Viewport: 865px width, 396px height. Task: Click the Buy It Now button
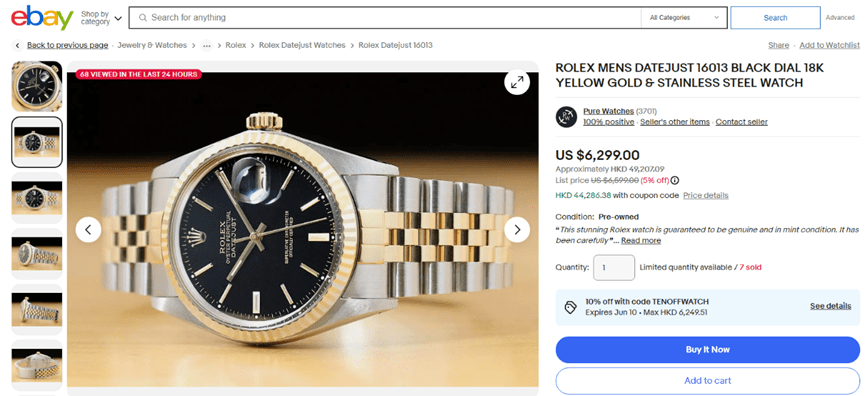[x=707, y=350]
